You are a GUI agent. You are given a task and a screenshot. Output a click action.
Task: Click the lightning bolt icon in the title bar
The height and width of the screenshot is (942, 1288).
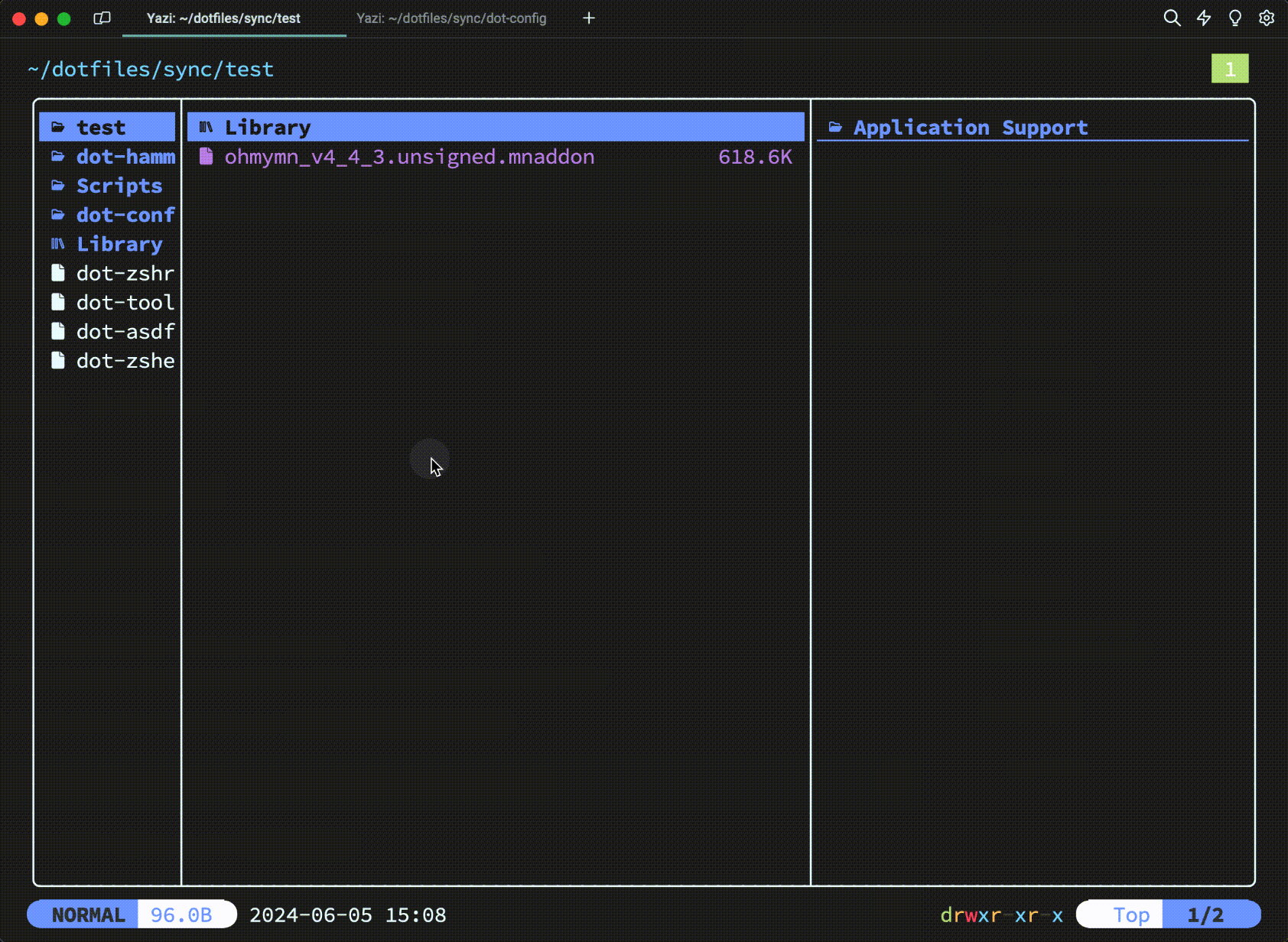pyautogui.click(x=1203, y=18)
